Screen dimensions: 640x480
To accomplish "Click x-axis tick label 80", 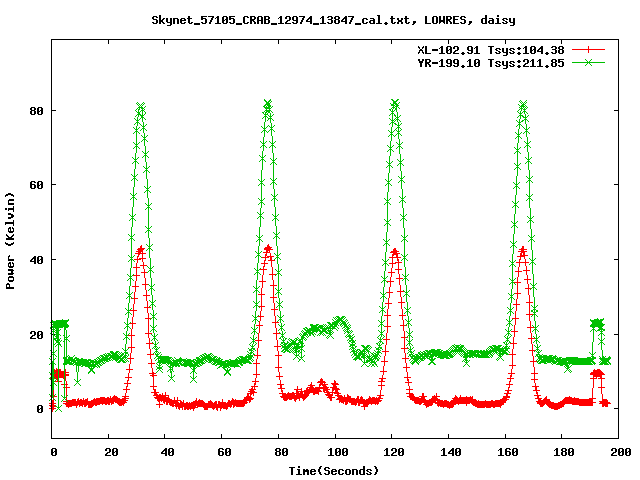I will [x=281, y=452].
